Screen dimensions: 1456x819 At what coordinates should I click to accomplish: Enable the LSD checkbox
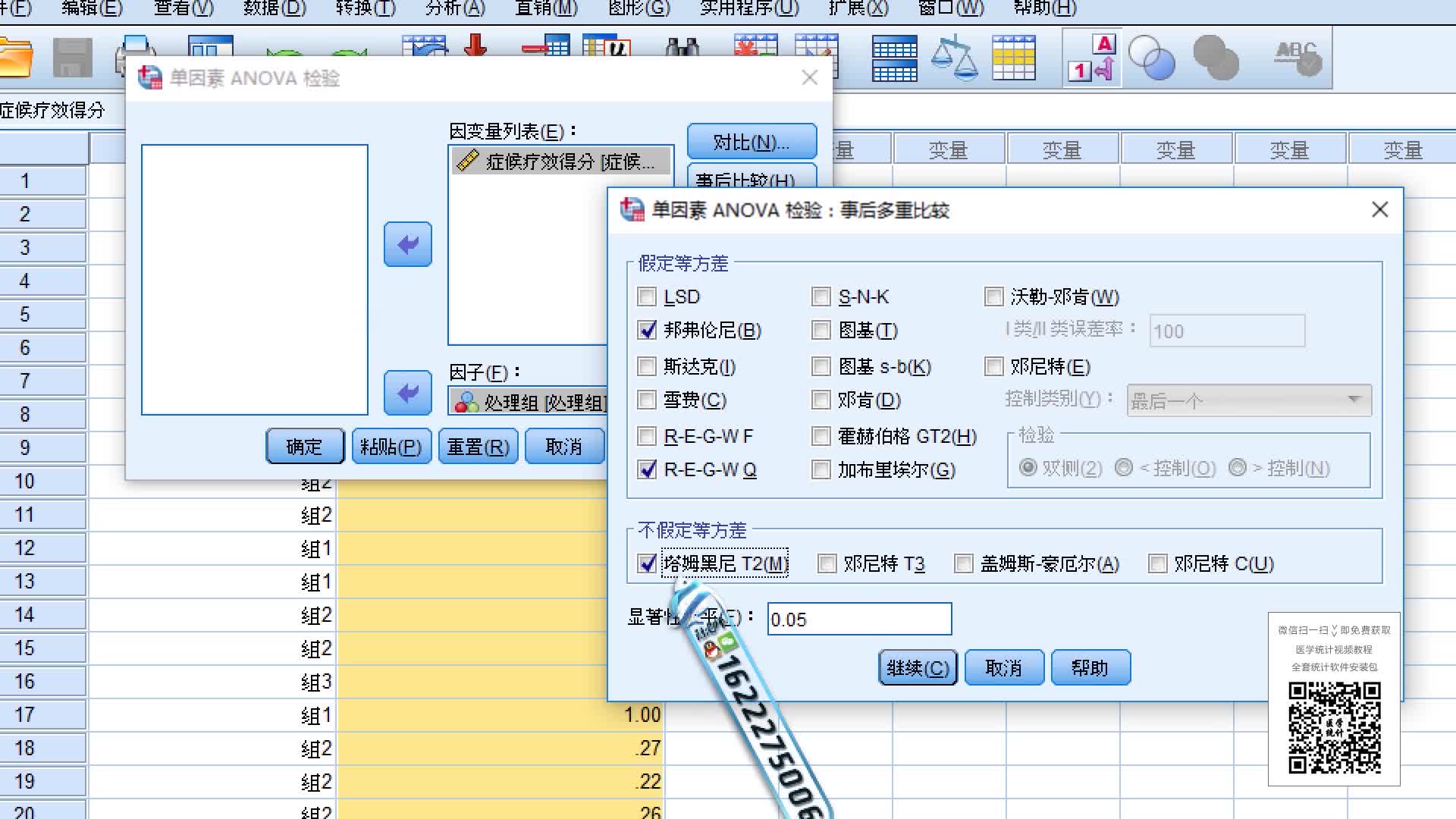[x=647, y=297]
